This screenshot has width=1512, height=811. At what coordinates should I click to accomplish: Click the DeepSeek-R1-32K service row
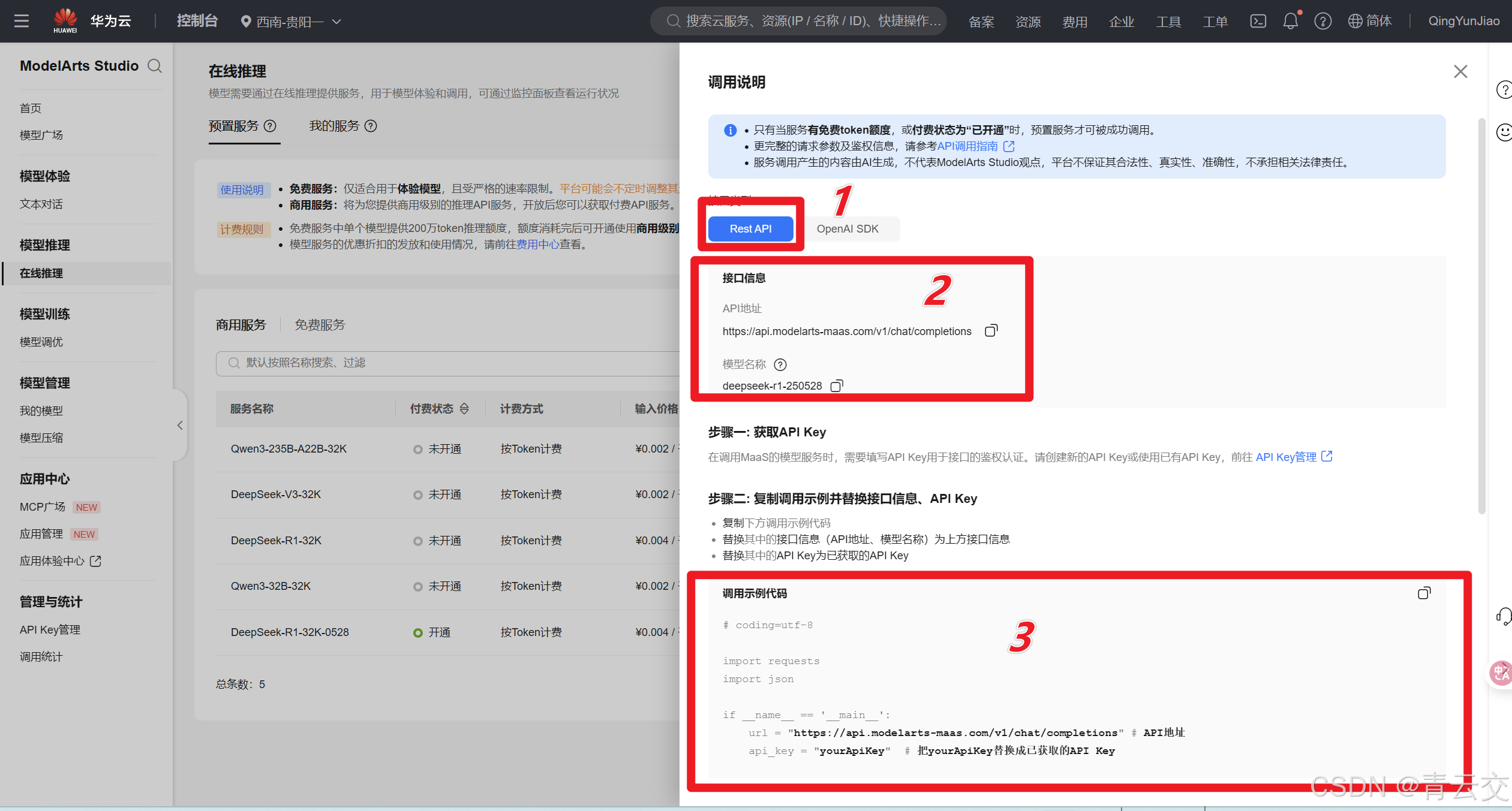coord(448,541)
